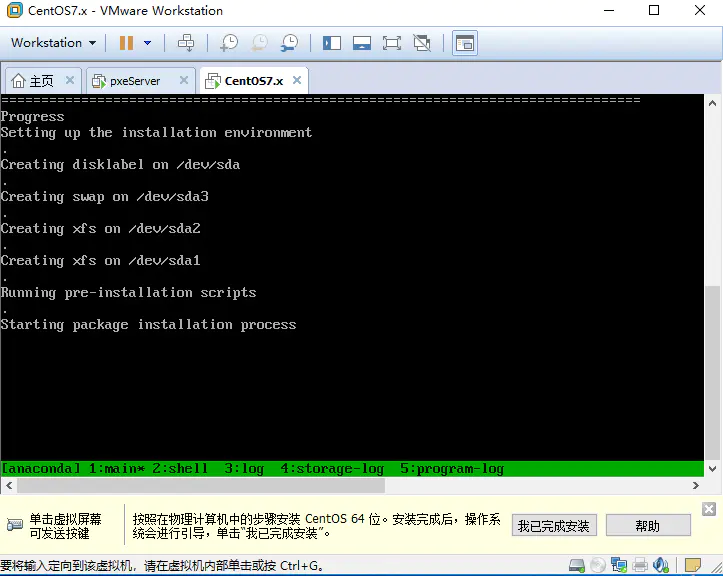Click '1:main*' in anaconda status bar
The width and height of the screenshot is (723, 576).
116,469
